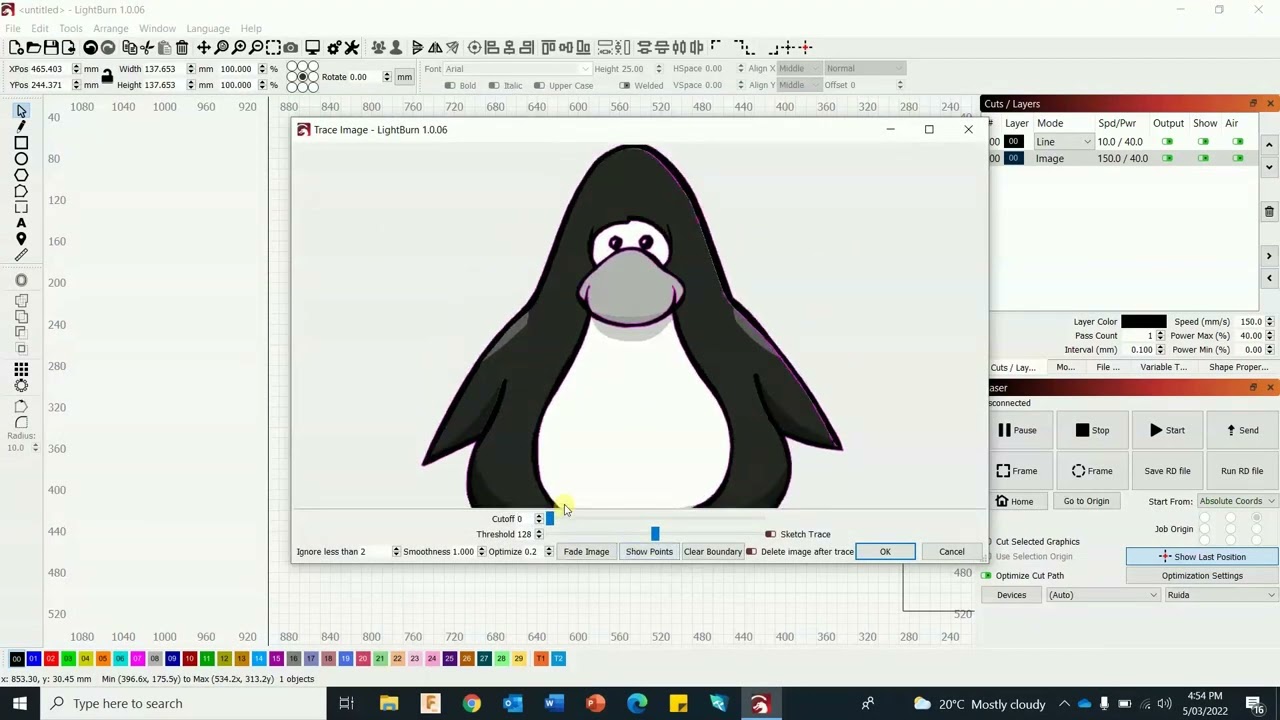Toggle Output switch for the Line layer
This screenshot has height=720, width=1280.
1167,142
